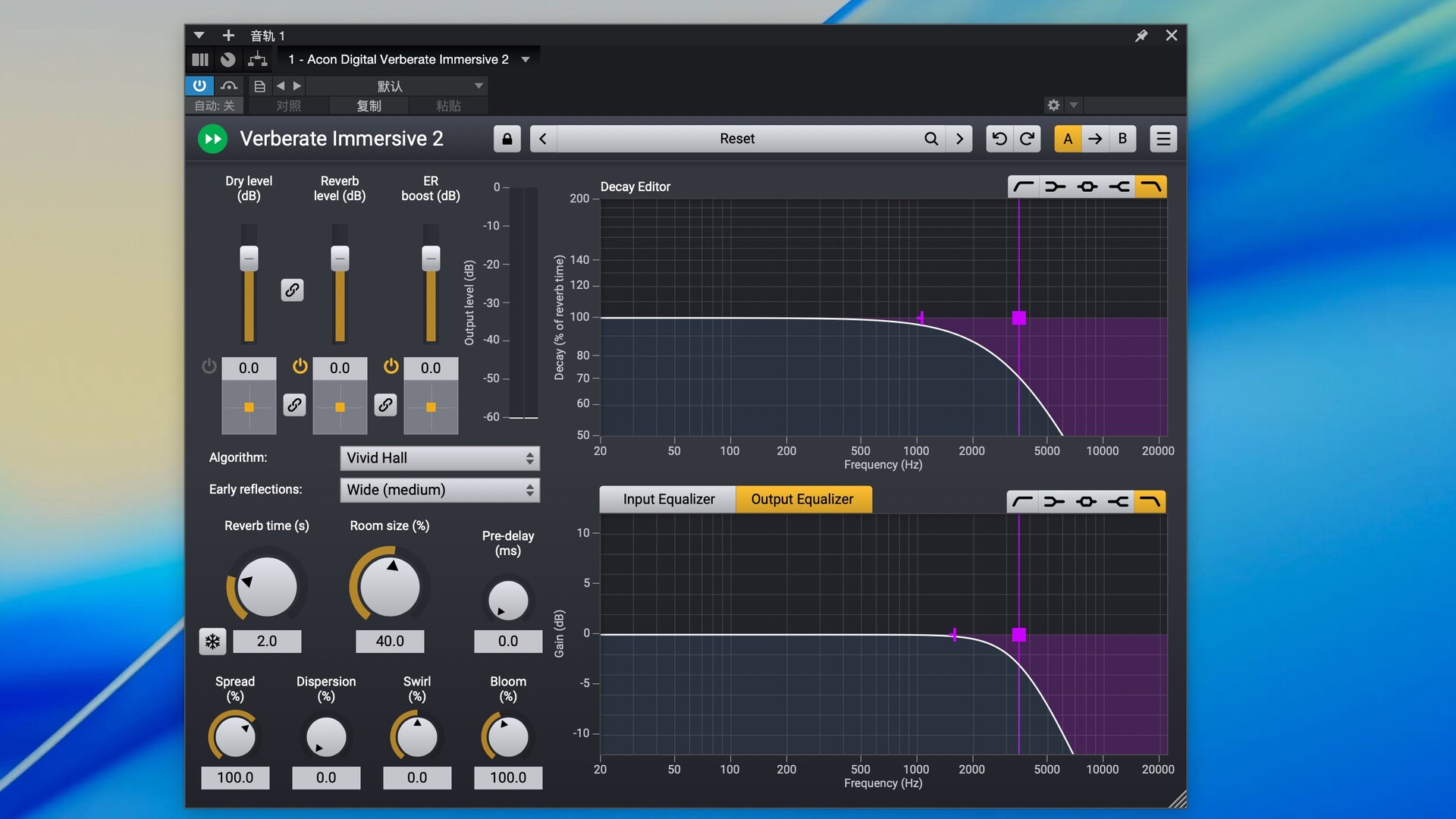This screenshot has height=819, width=1456.
Task: Click the 复制 copy button
Action: pos(369,106)
